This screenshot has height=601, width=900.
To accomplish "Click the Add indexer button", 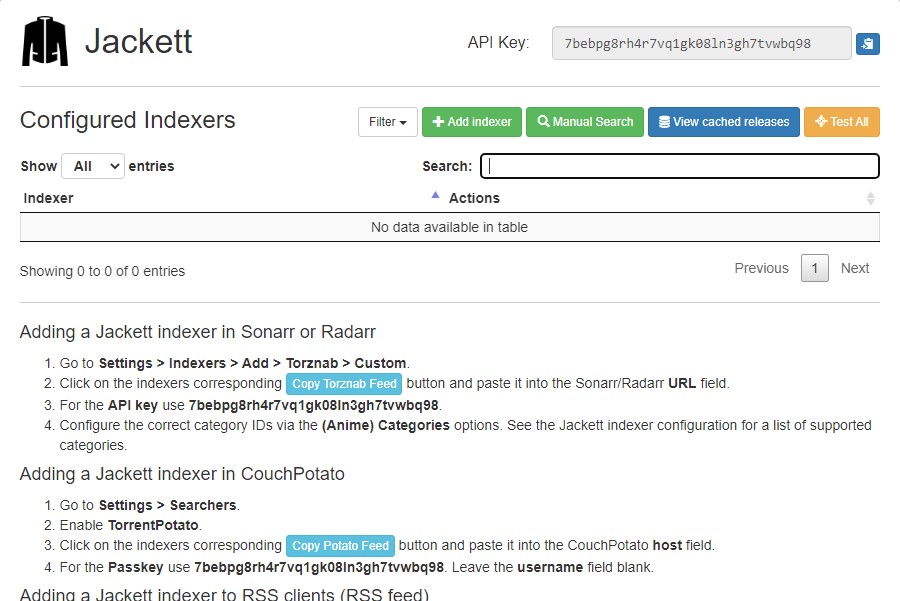I will pos(472,122).
